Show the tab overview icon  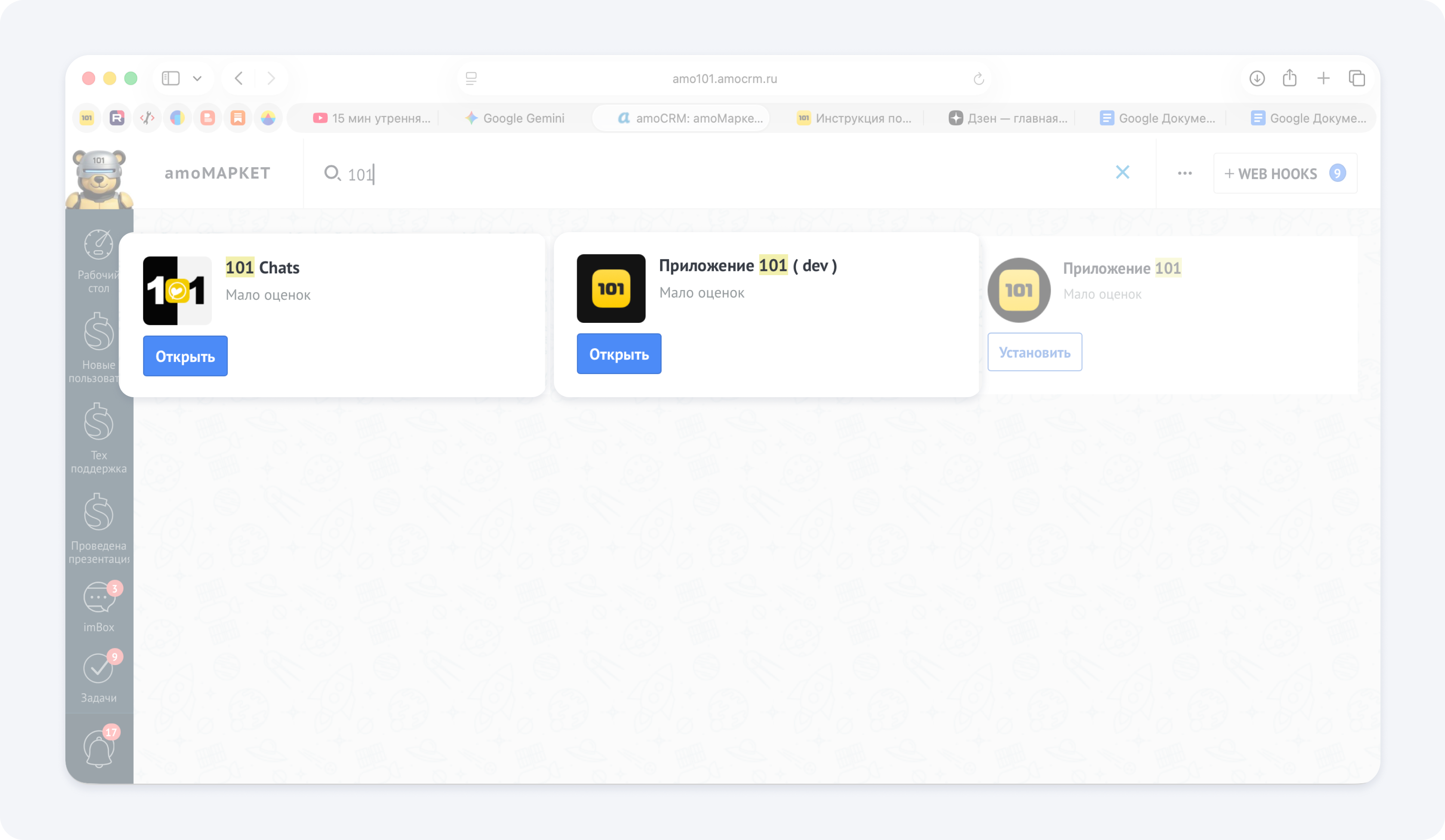tap(1357, 78)
